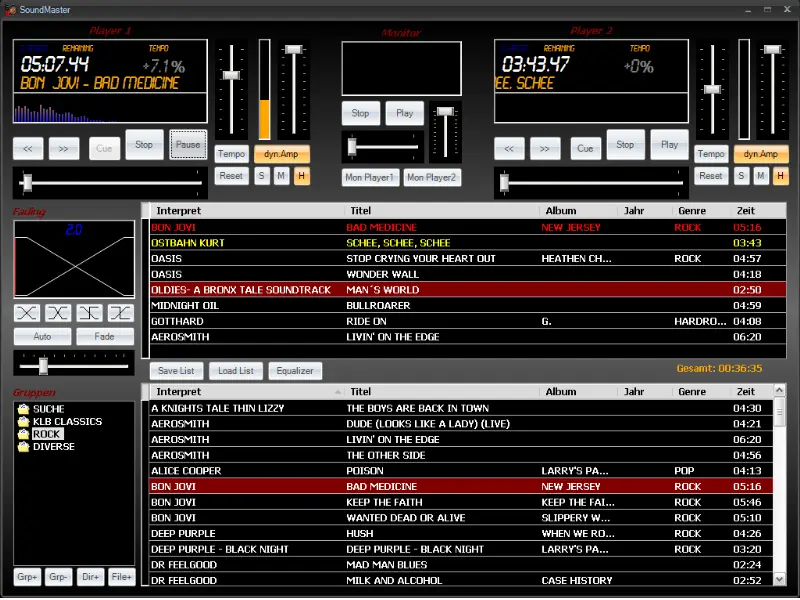The width and height of the screenshot is (800, 600).
Task: Click the Save List button
Action: click(177, 371)
